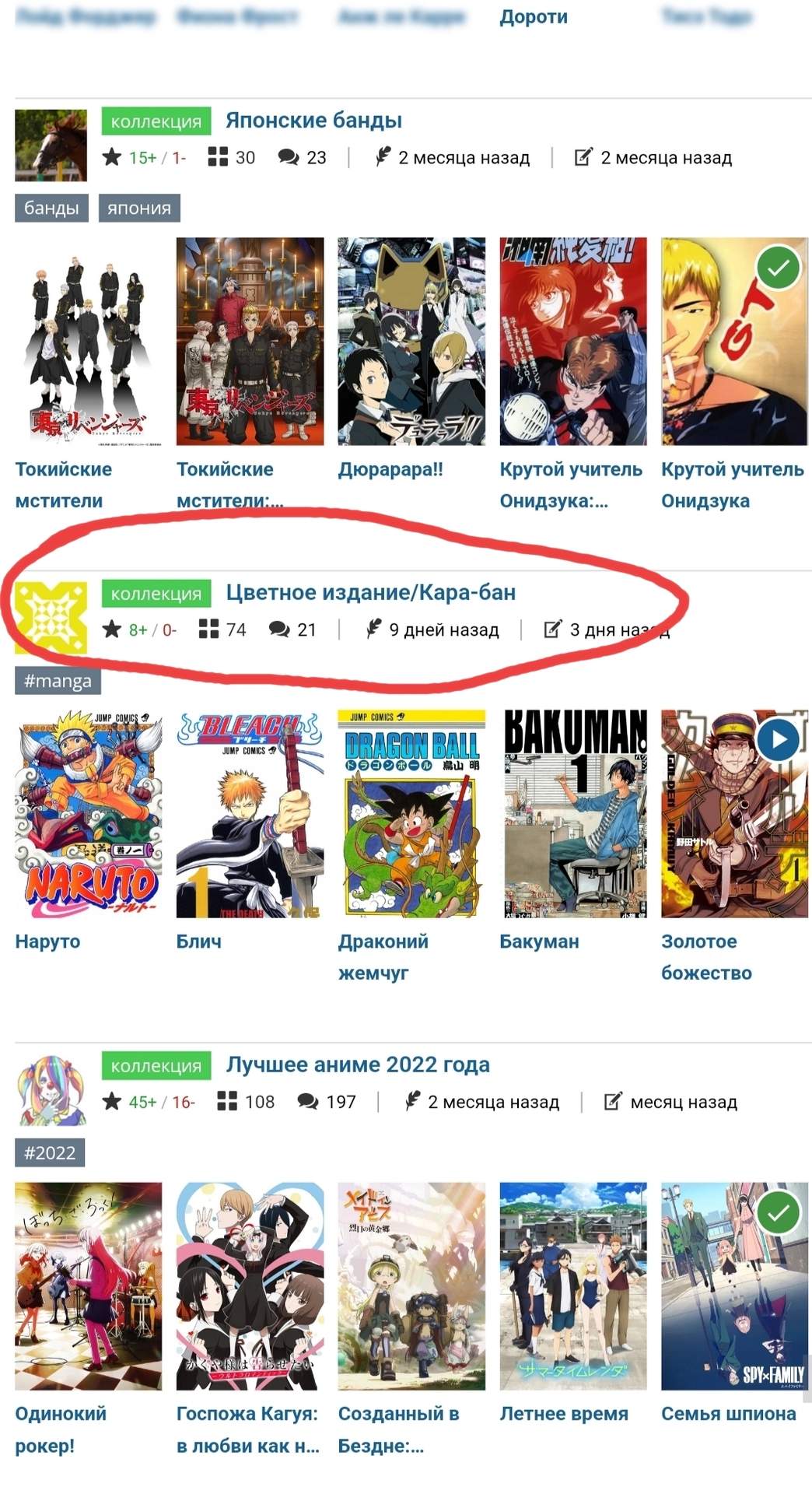Click the green checkmark on Крутой учитель Онидзука cover
812x1494 pixels.
(x=779, y=268)
